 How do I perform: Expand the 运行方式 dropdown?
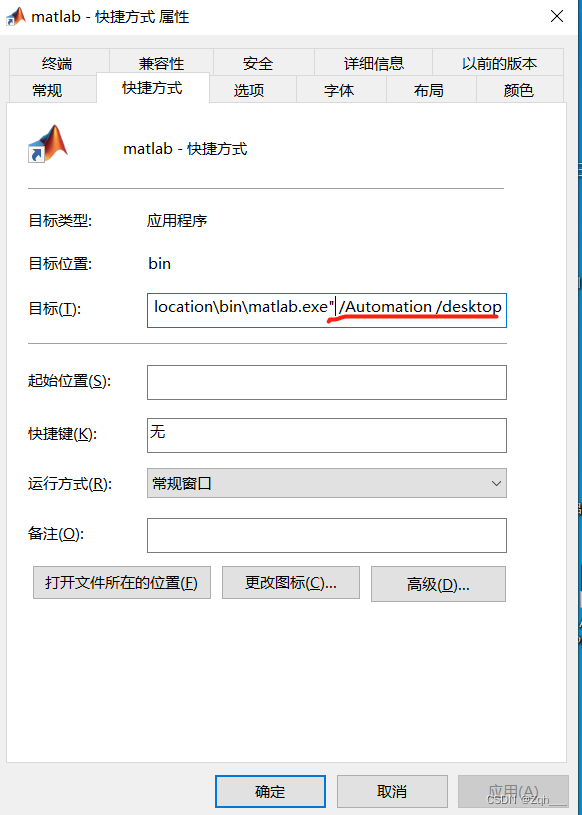click(x=327, y=483)
